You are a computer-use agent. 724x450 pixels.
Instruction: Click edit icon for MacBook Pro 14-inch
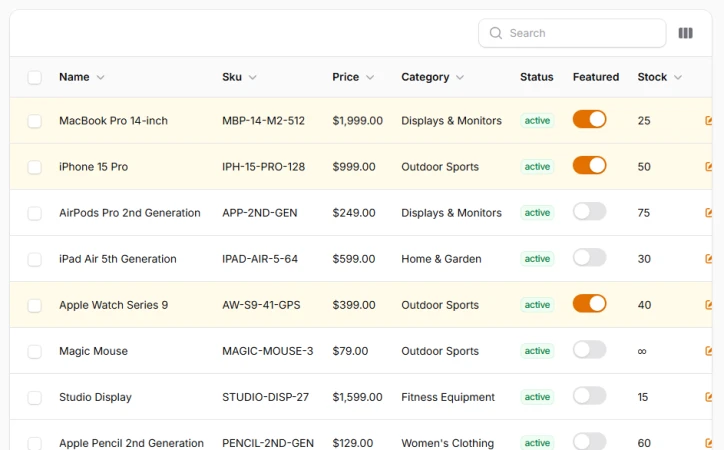coord(708,120)
